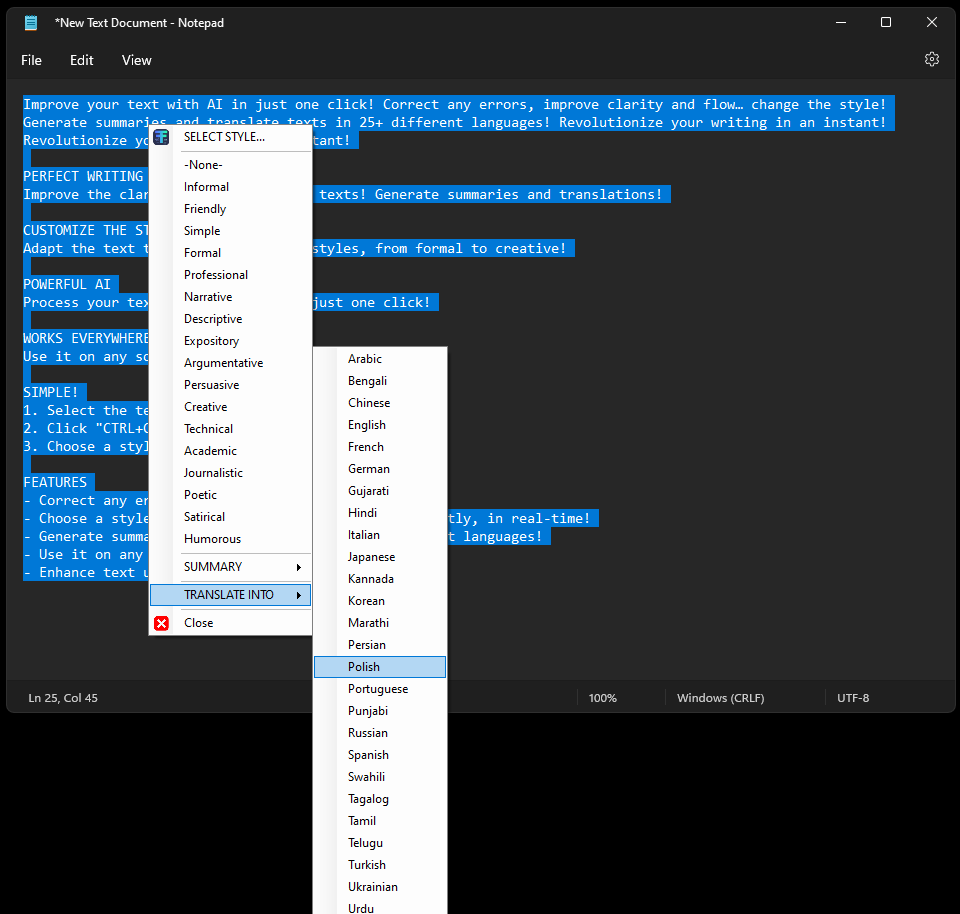The height and width of the screenshot is (914, 960).
Task: Apply the Professional style
Action: pos(231,275)
